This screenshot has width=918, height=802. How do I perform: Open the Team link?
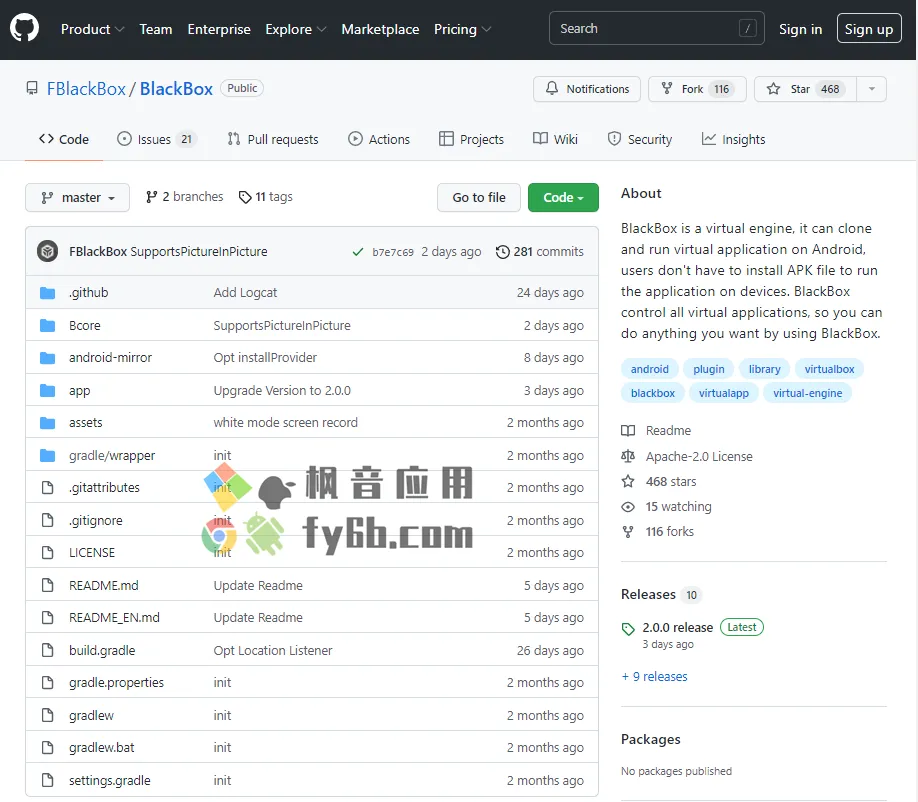click(x=156, y=29)
